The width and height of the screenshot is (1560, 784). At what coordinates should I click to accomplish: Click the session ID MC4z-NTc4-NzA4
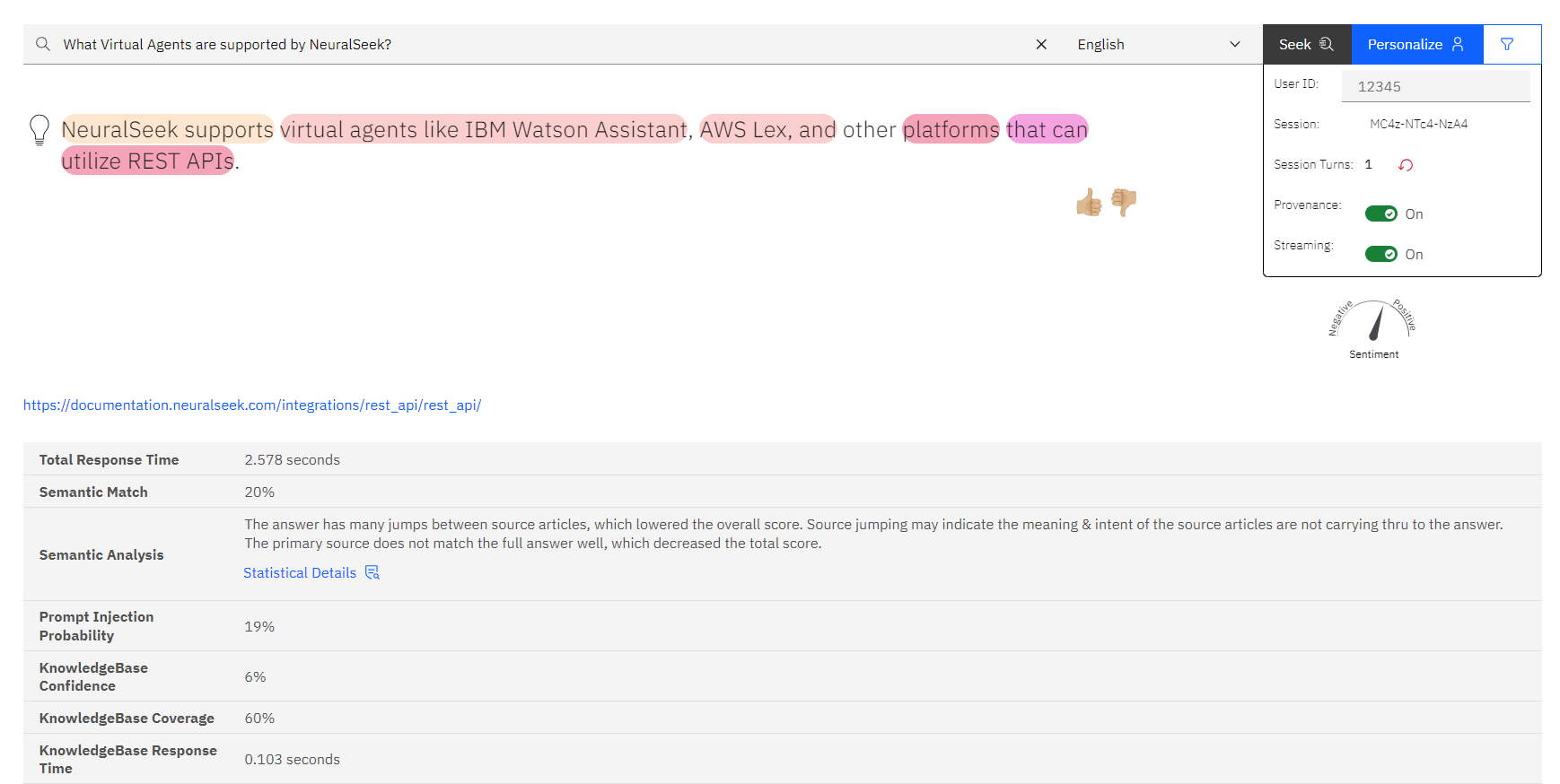1419,124
